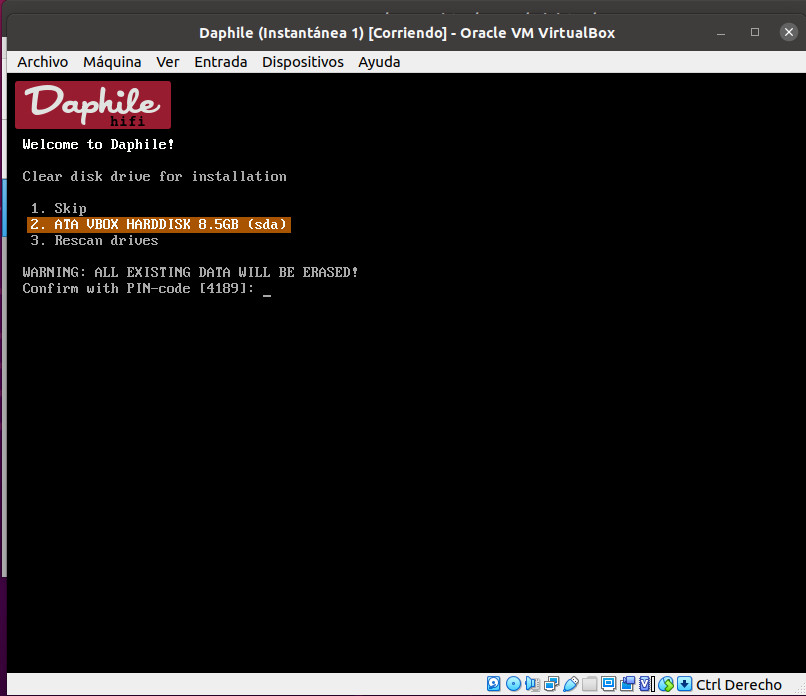Select the '1. Skip' option
The image size is (806, 696).
tap(58, 208)
